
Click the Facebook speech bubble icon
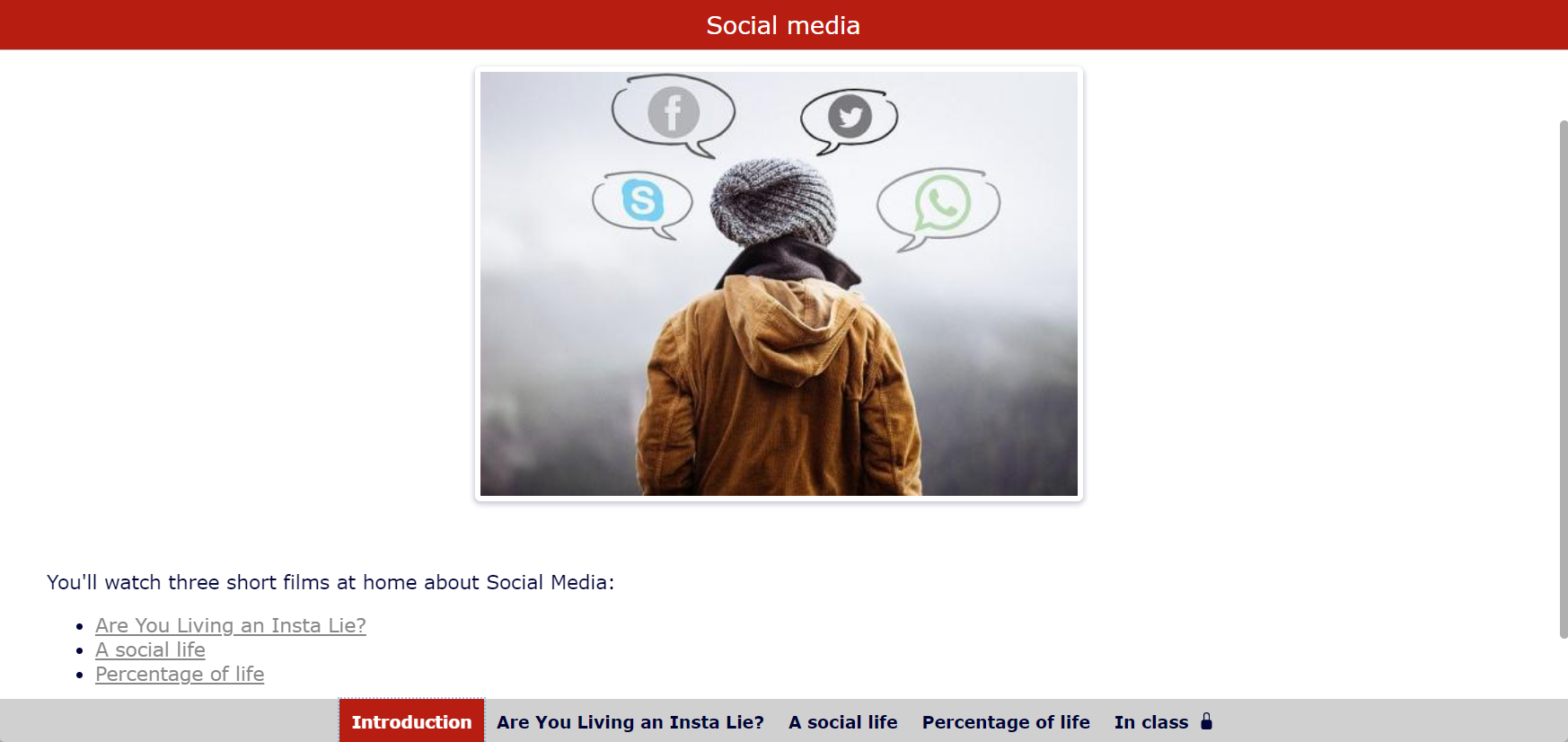pyautogui.click(x=674, y=115)
